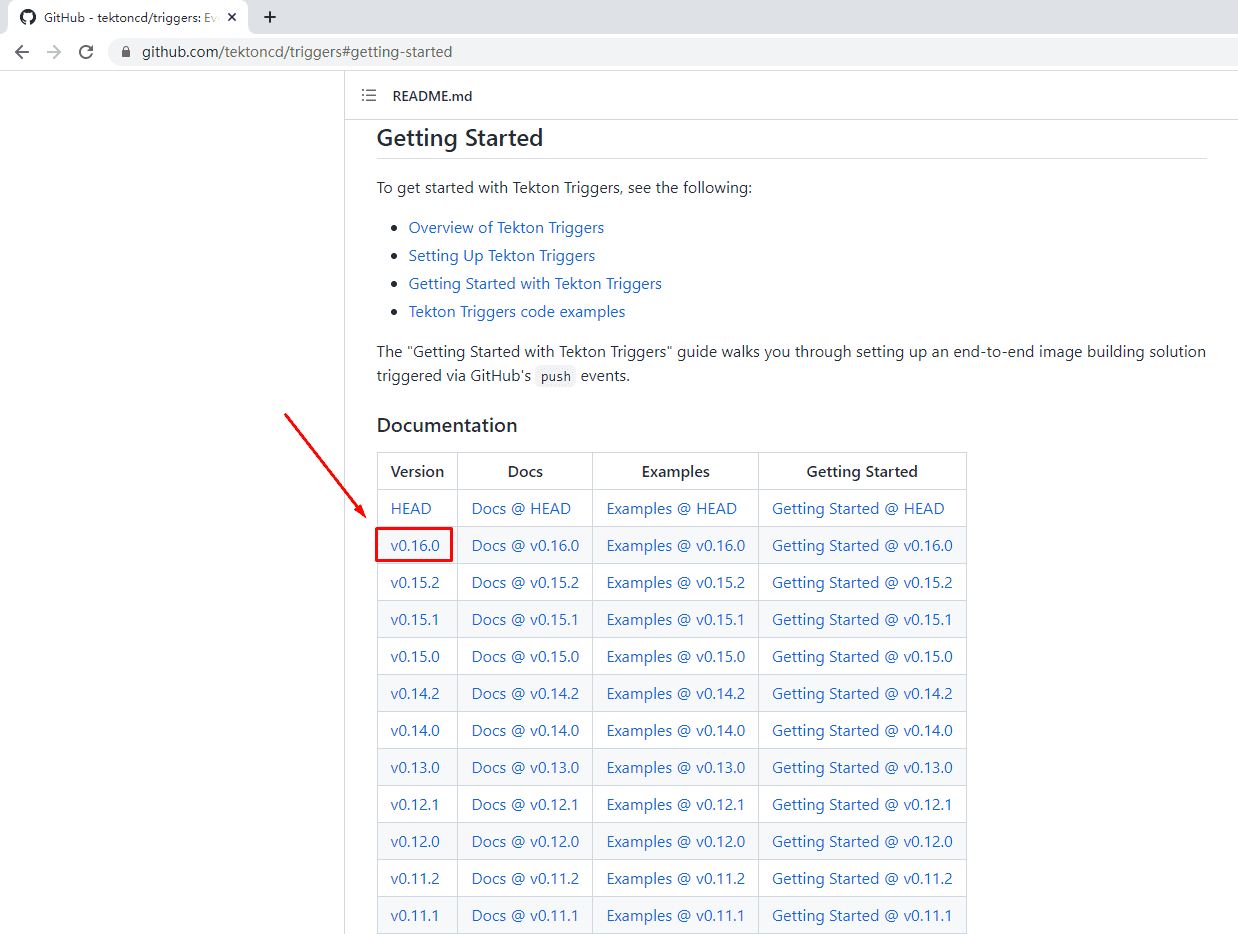
Task: Open Examples @ v0.11.1 link
Action: (676, 916)
